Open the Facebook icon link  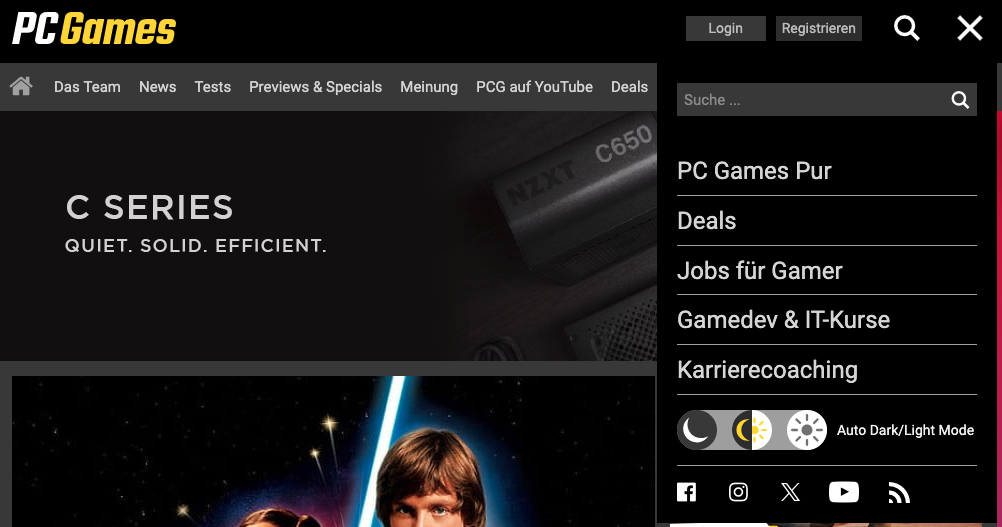686,492
